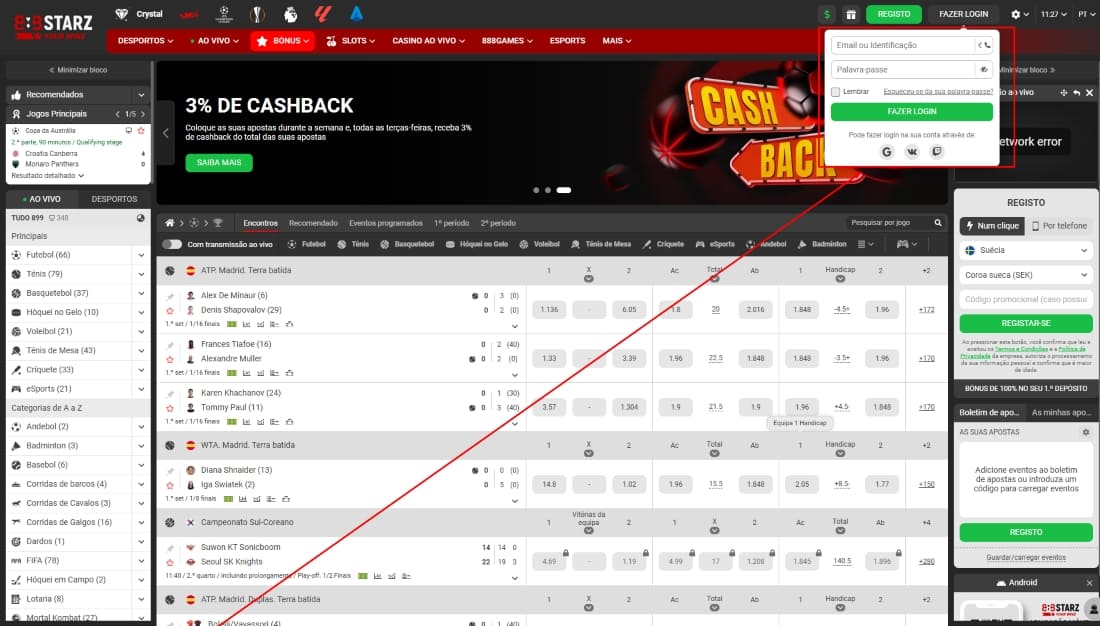Screen dimensions: 1100x626
Task: Go to previous banner slide arrow
Action: point(166,133)
